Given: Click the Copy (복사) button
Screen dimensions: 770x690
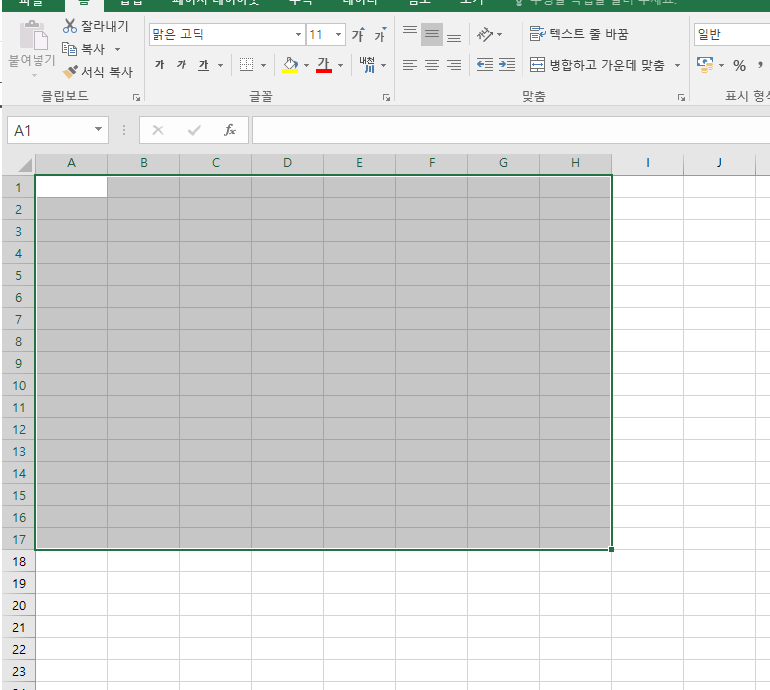Looking at the screenshot, I should (x=83, y=49).
